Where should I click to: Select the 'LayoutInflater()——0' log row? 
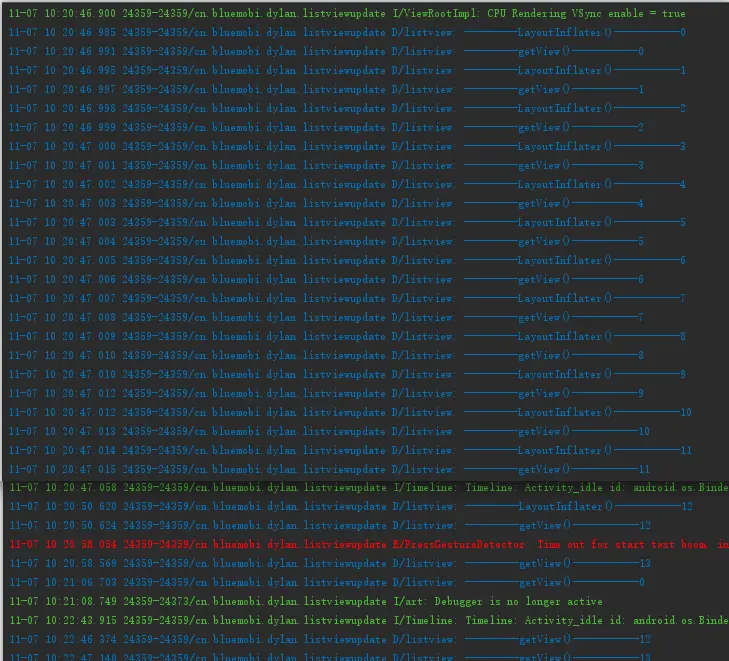(347, 33)
